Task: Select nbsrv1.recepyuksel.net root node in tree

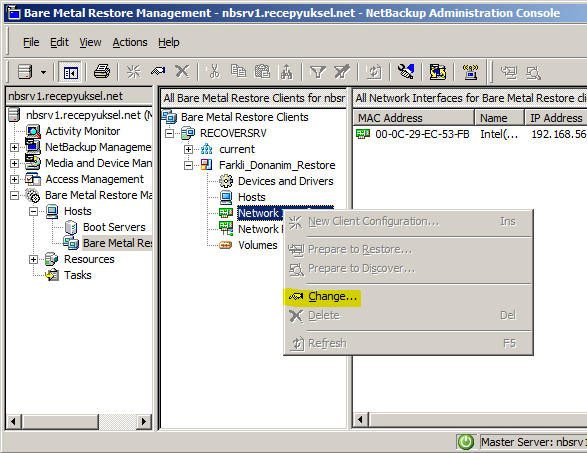Action: [89, 115]
